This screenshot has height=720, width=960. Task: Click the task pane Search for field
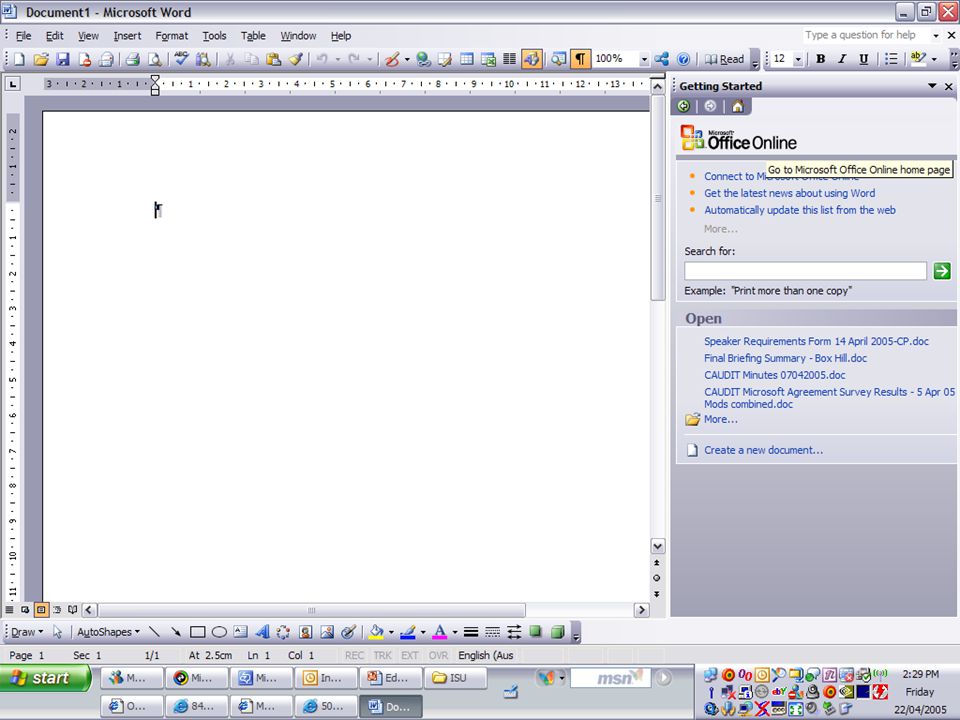click(x=805, y=271)
